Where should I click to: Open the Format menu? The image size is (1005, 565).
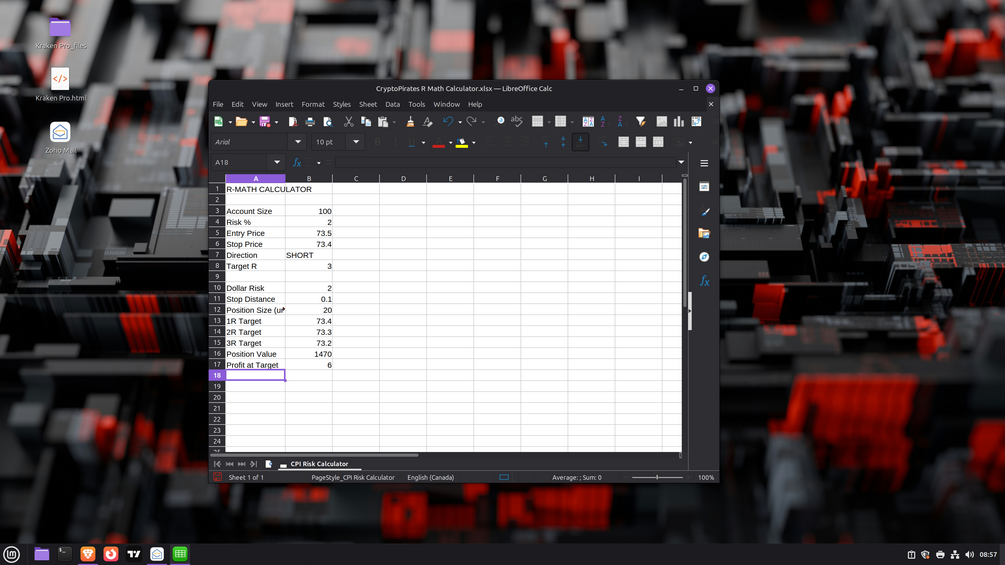click(x=313, y=104)
